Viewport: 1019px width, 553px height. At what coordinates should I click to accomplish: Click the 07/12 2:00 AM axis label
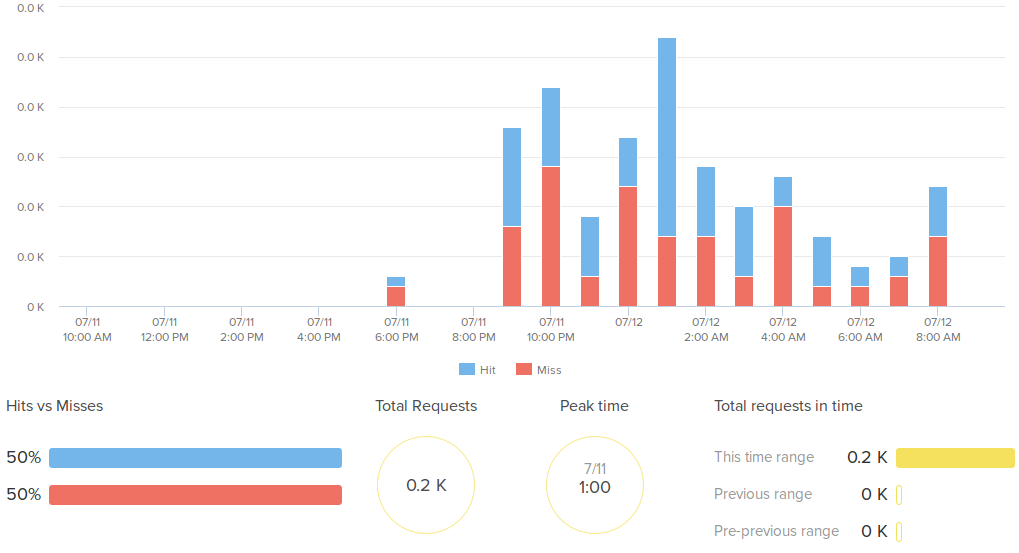point(705,330)
